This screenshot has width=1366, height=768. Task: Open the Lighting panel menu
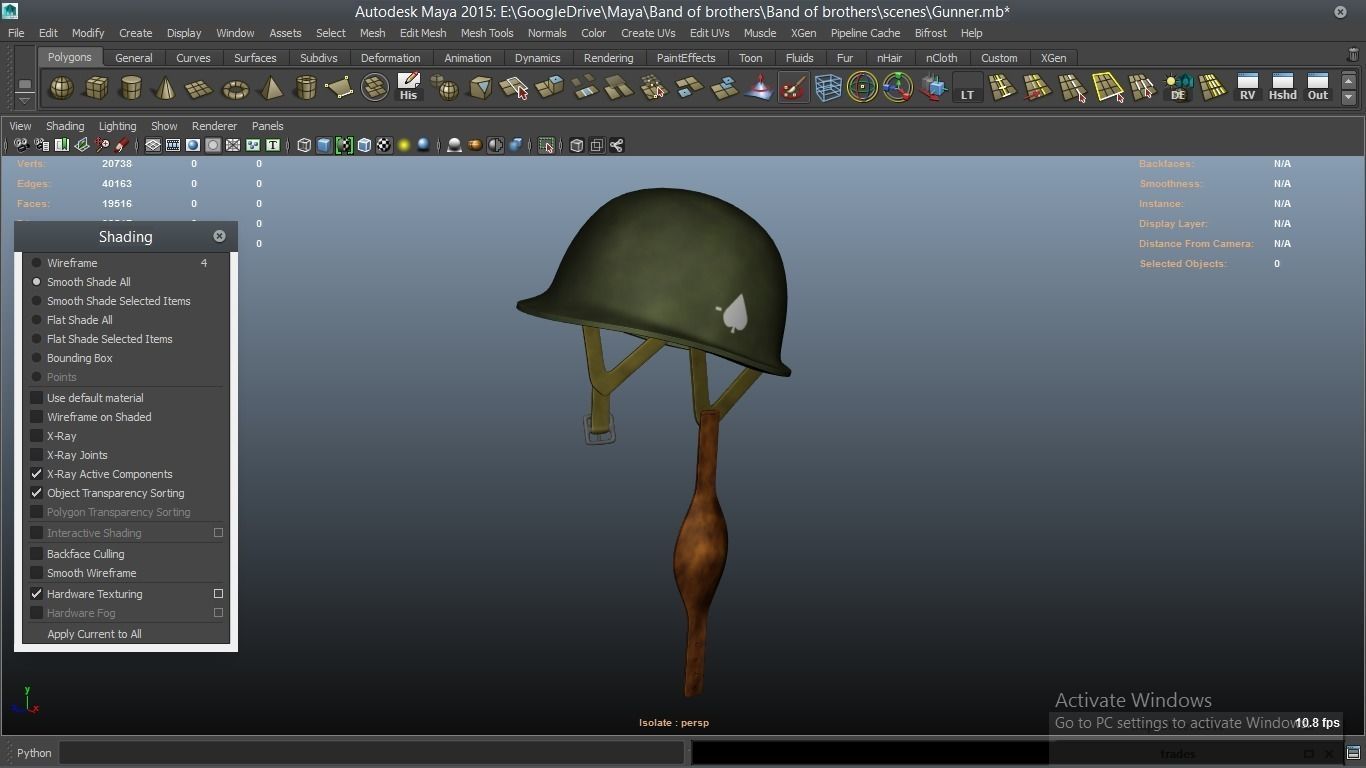click(117, 126)
